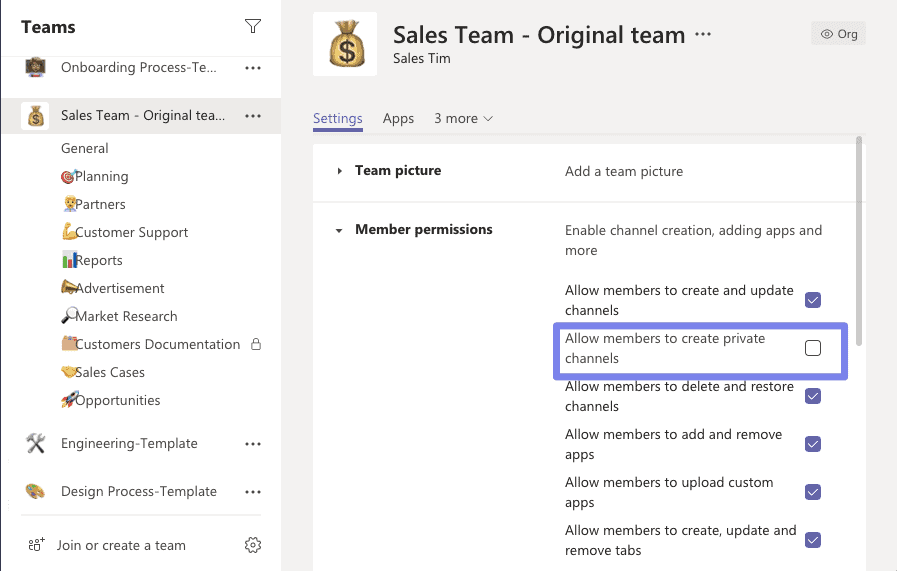
Task: Expand the Team picture section
Action: pyautogui.click(x=339, y=171)
